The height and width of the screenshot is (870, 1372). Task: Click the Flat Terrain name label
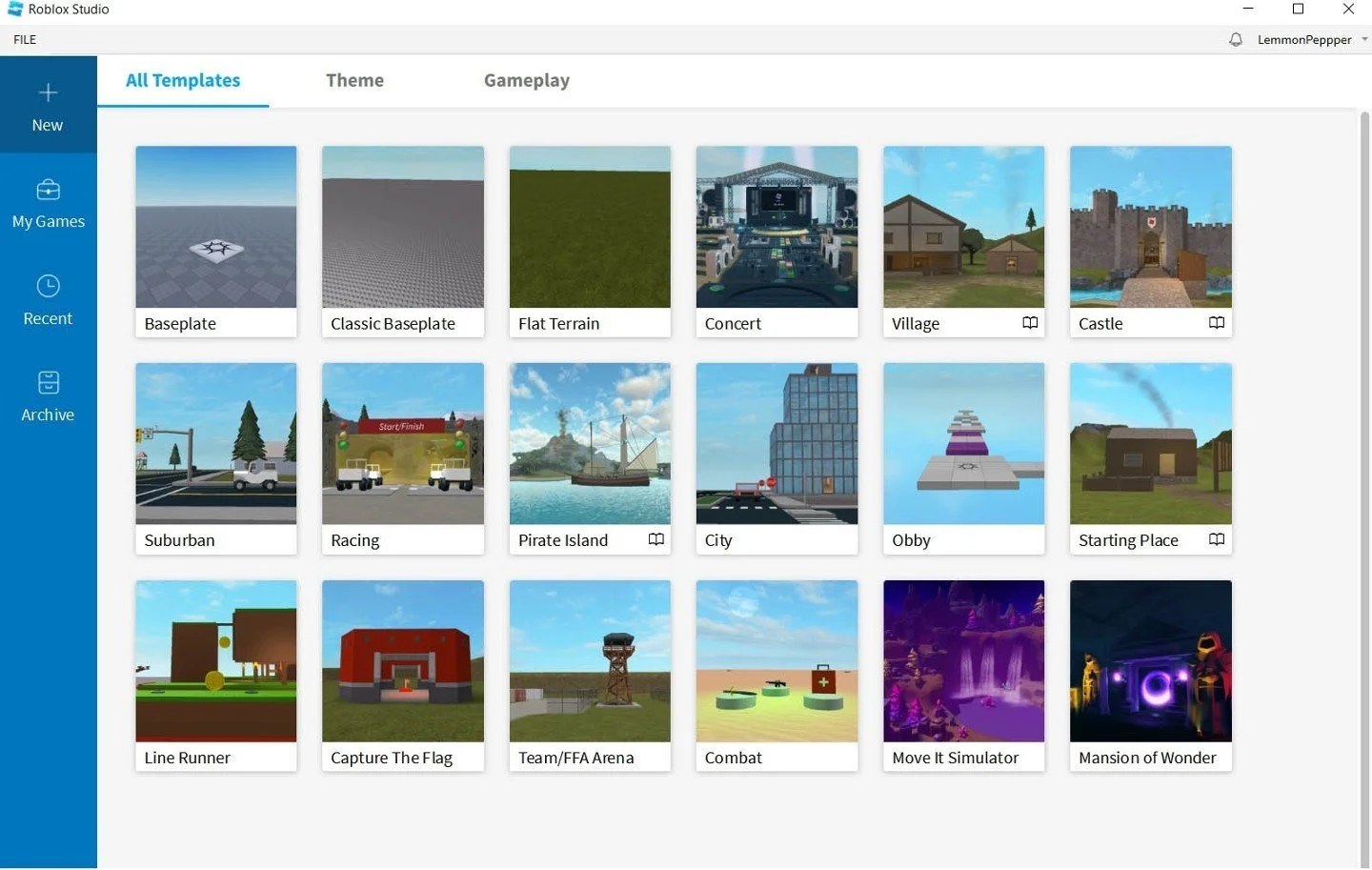coord(558,324)
